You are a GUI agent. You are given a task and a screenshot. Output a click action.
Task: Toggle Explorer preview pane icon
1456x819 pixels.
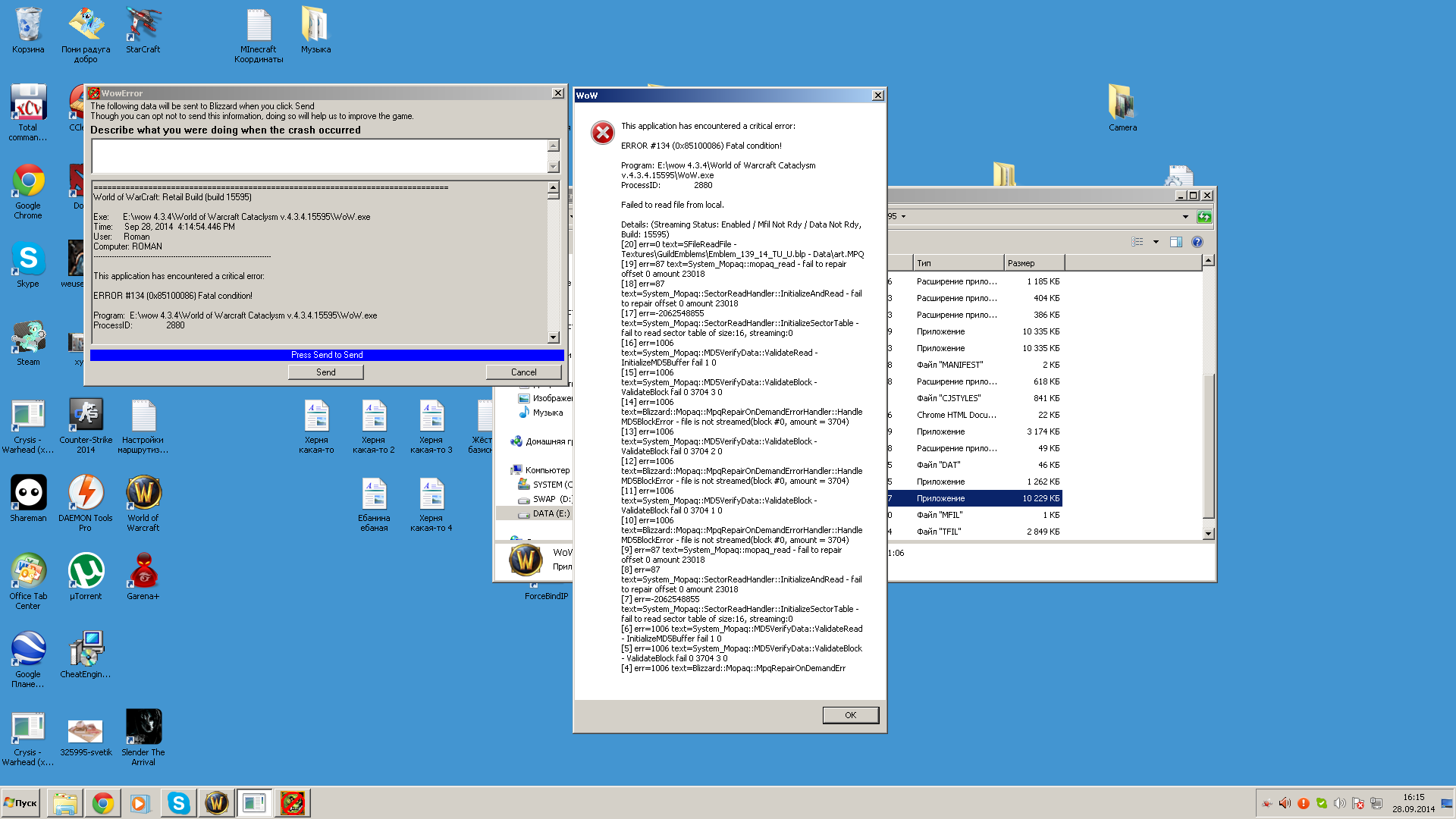click(x=1175, y=242)
